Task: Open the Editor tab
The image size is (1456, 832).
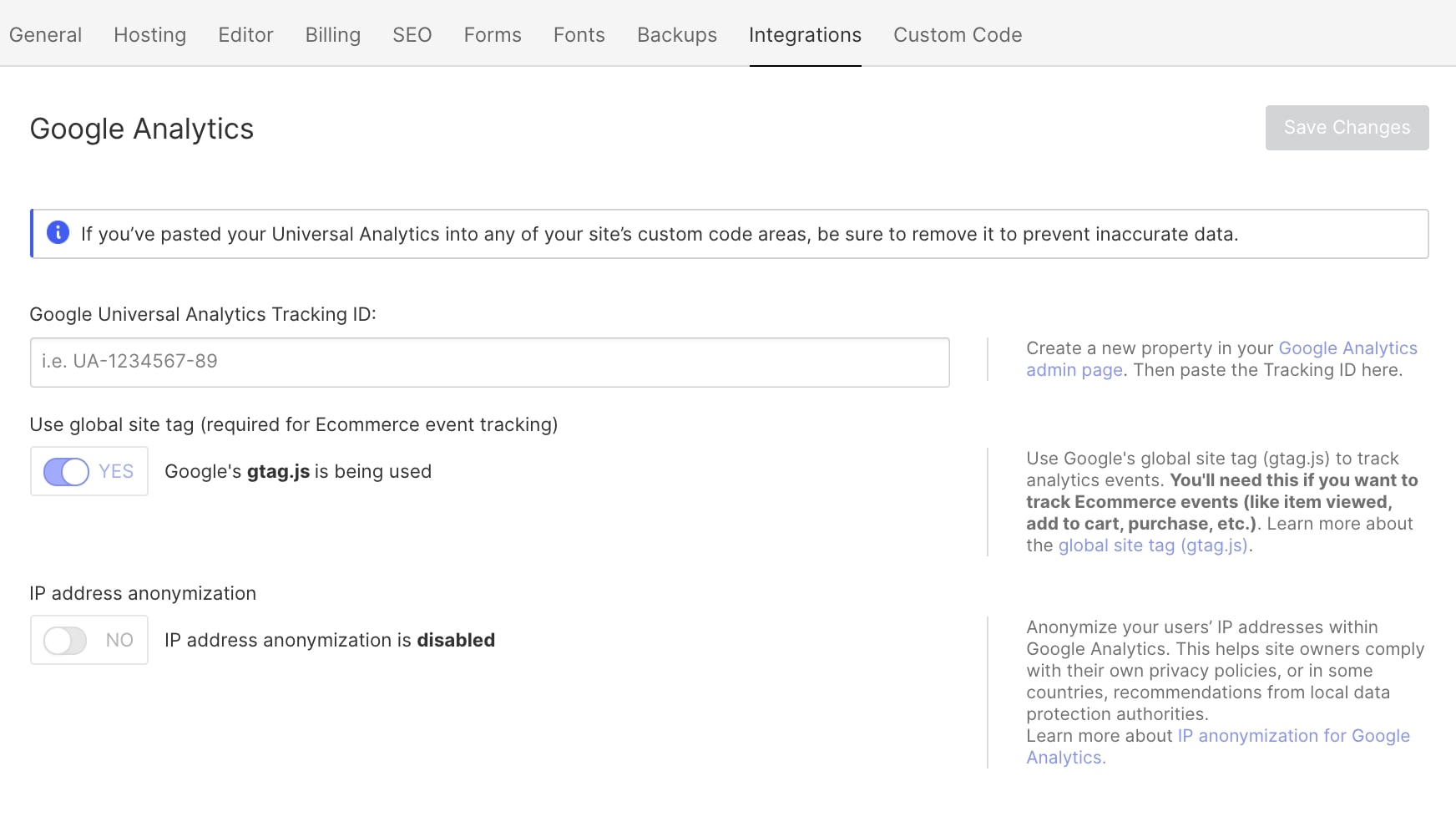Action: 245,34
